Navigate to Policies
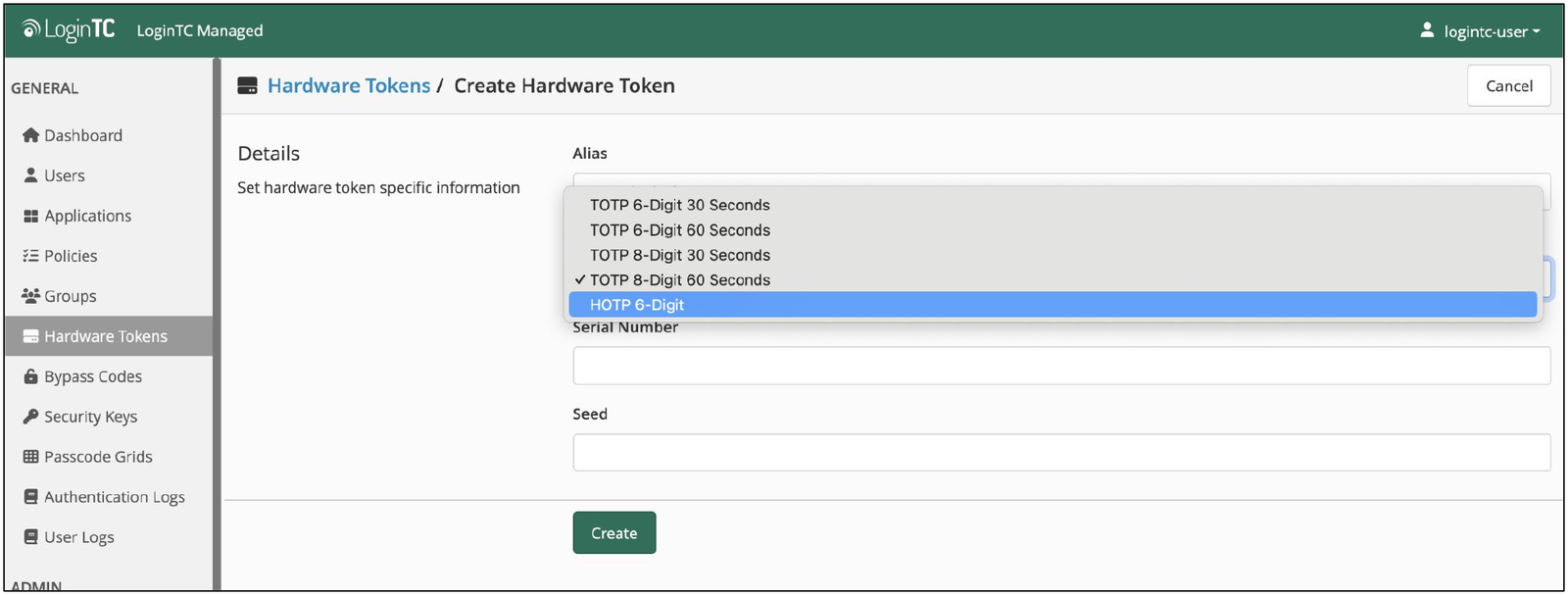The image size is (1568, 595). (x=108, y=256)
